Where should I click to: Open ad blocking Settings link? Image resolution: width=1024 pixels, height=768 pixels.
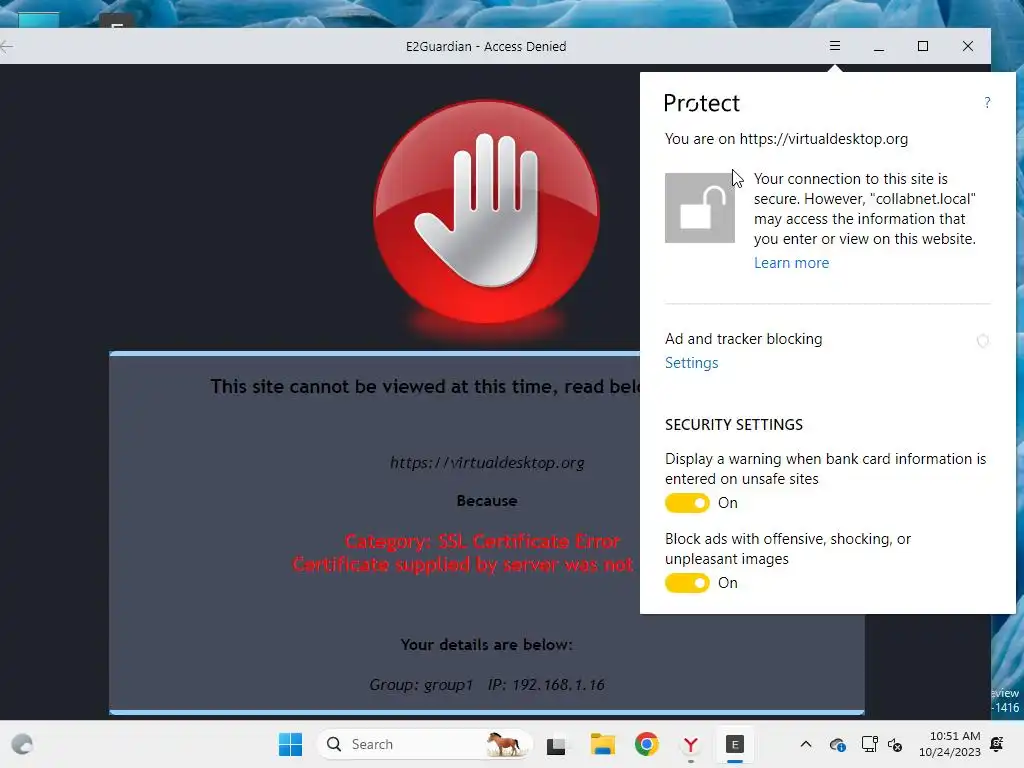click(691, 362)
